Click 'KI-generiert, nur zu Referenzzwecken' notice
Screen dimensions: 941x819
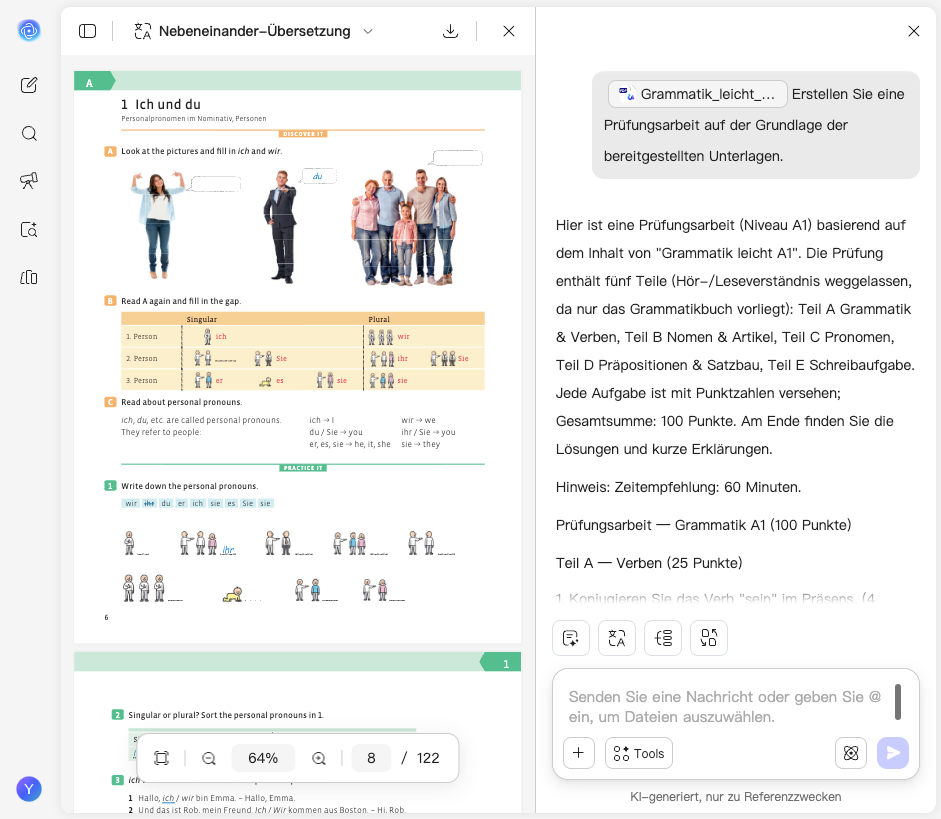coord(735,797)
